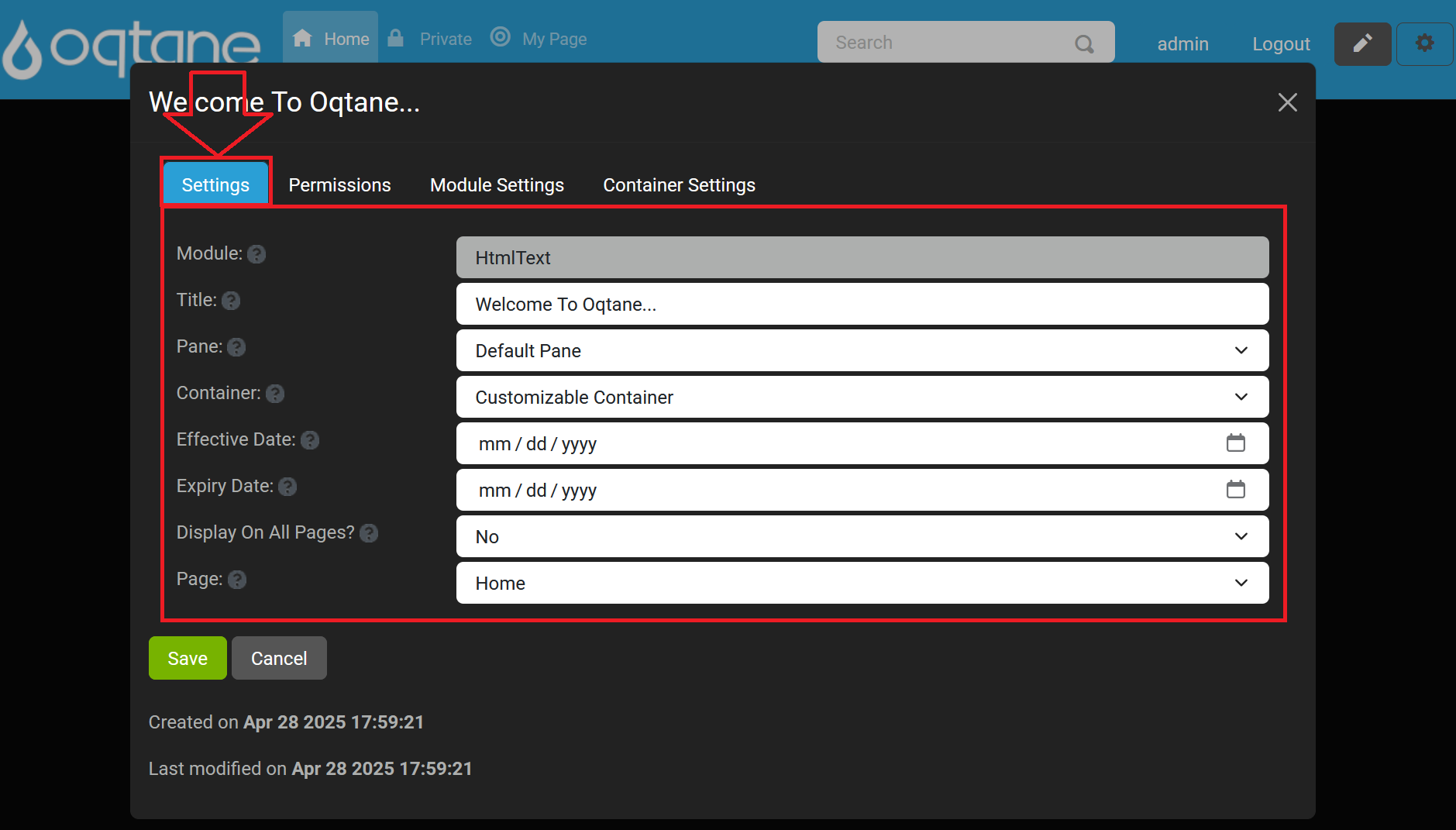Open the Display On All Pages dropdown
Viewport: 1456px width, 830px height.
pyautogui.click(x=862, y=536)
